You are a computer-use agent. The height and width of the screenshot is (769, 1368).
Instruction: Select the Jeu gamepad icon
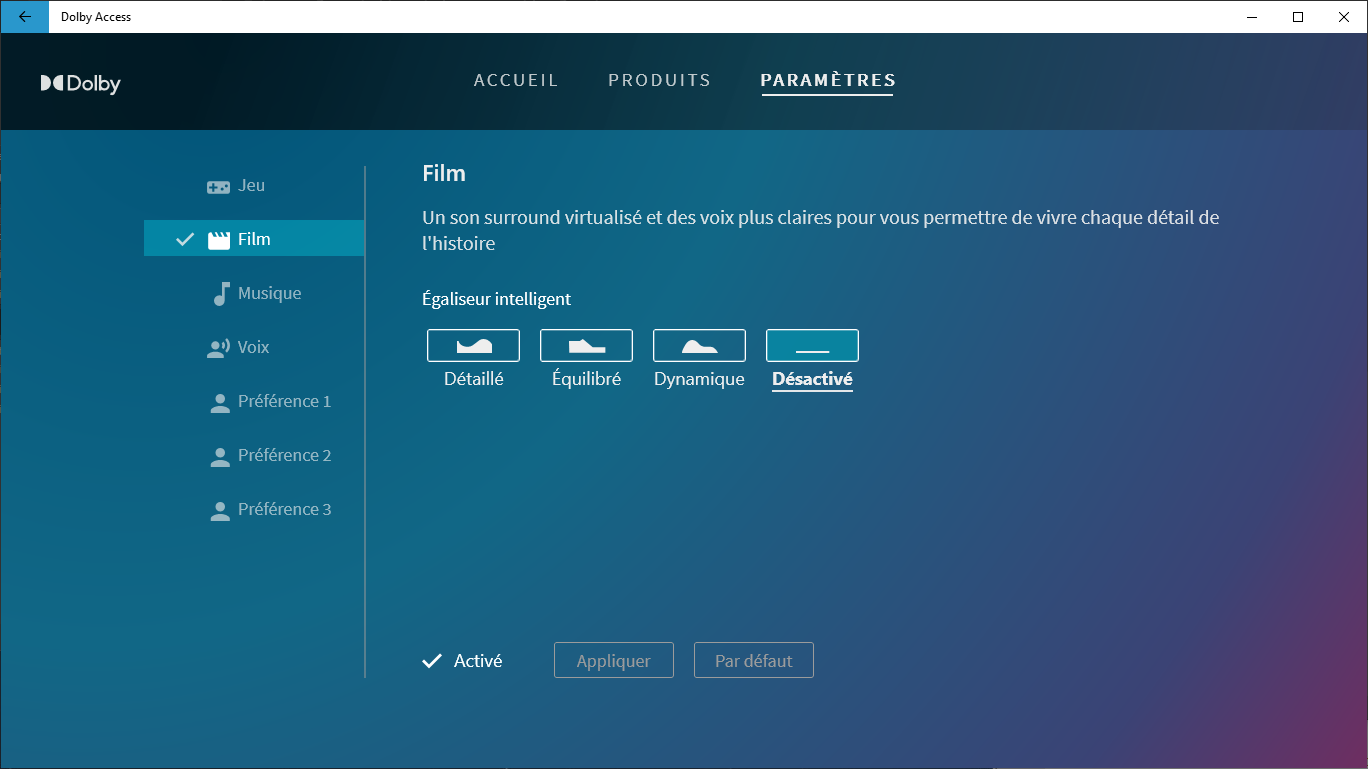click(218, 187)
